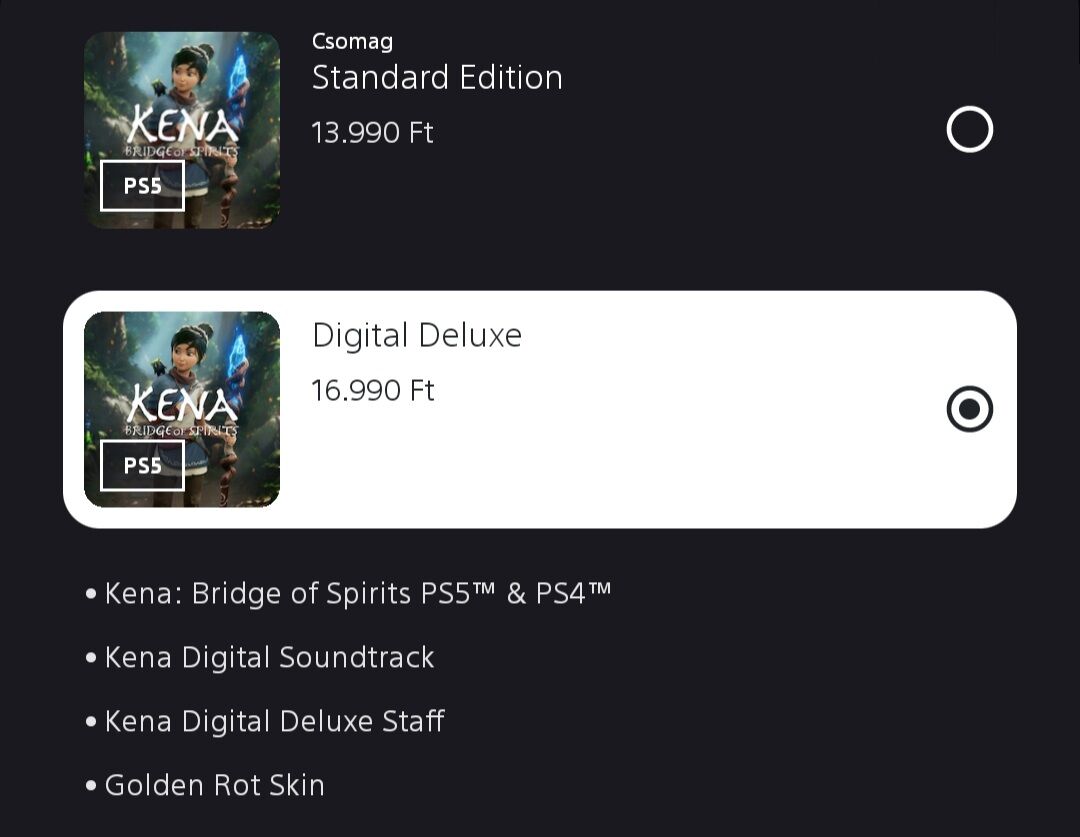
Task: Click the "Standard Edition" title text
Action: (437, 78)
